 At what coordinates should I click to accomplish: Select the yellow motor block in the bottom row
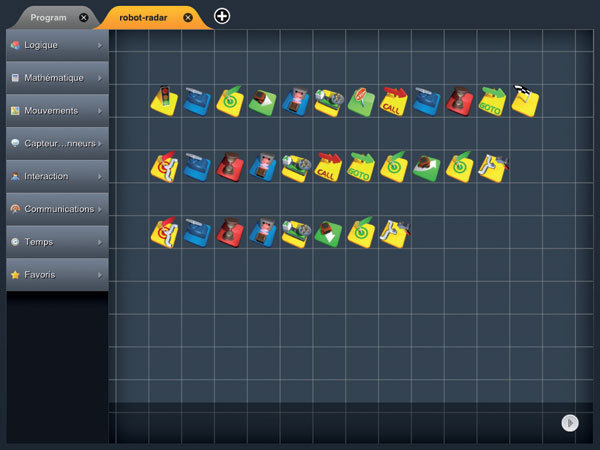click(x=296, y=234)
